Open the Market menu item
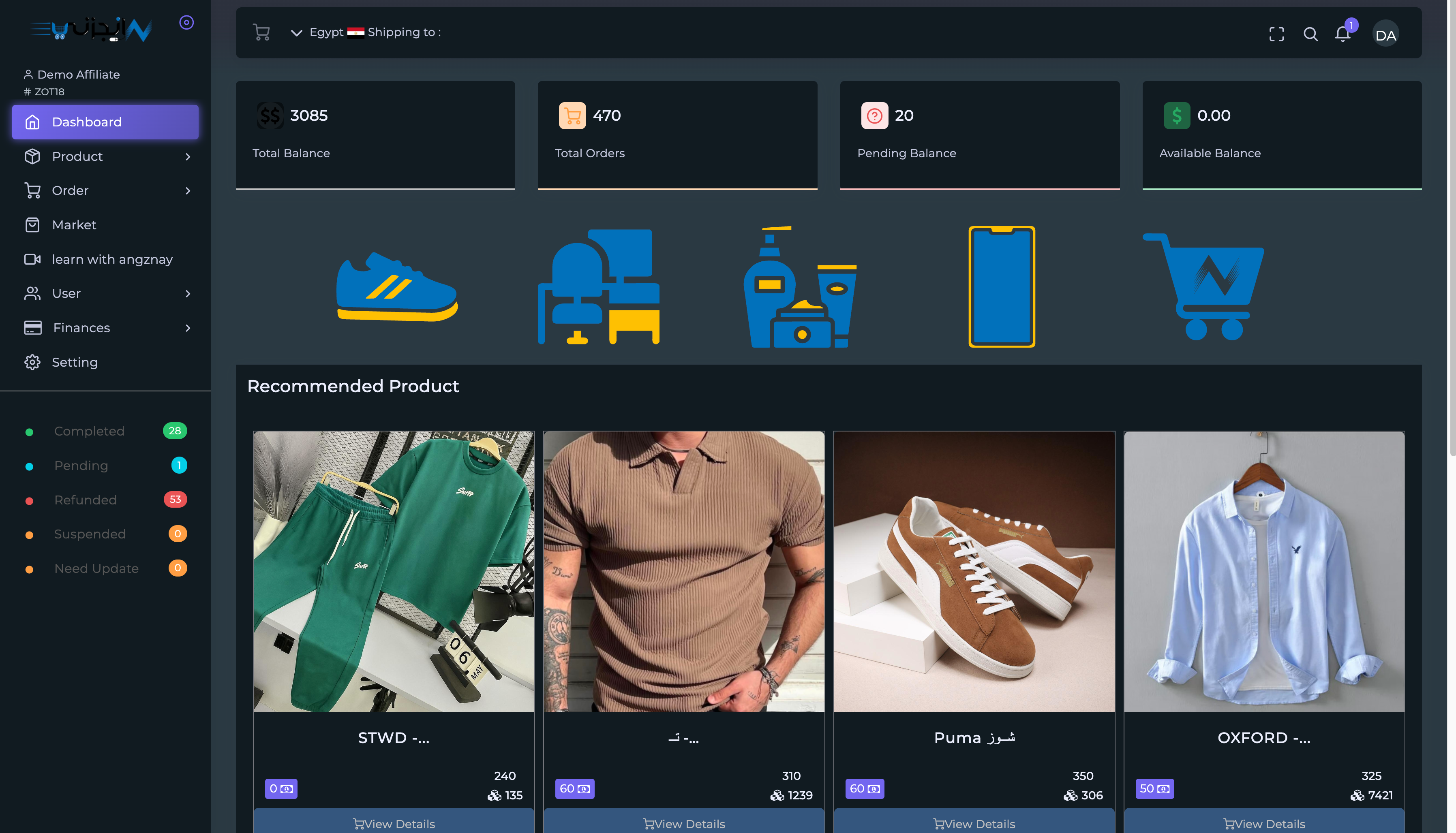The image size is (1456, 833). [74, 225]
